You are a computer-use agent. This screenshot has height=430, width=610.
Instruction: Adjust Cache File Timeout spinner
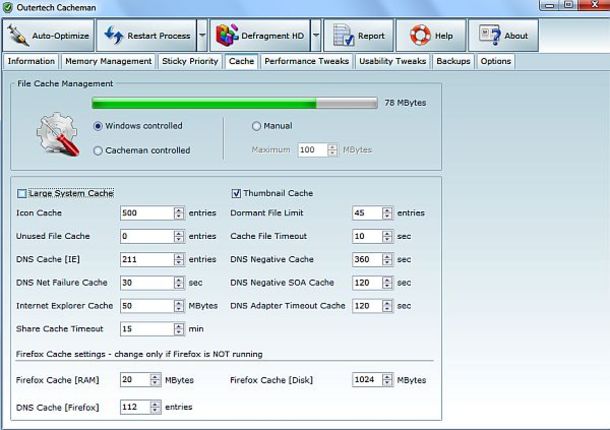pos(387,236)
